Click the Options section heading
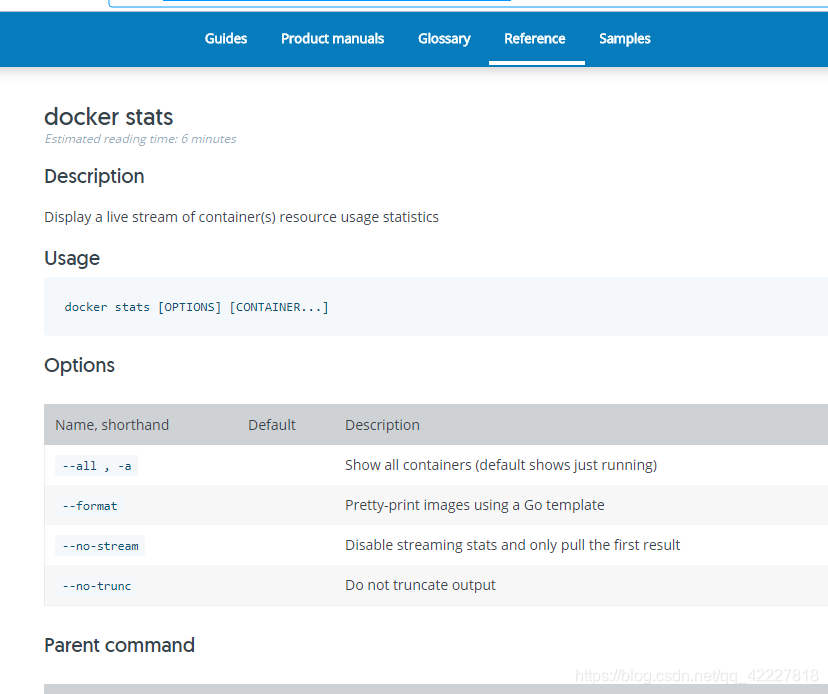 80,365
